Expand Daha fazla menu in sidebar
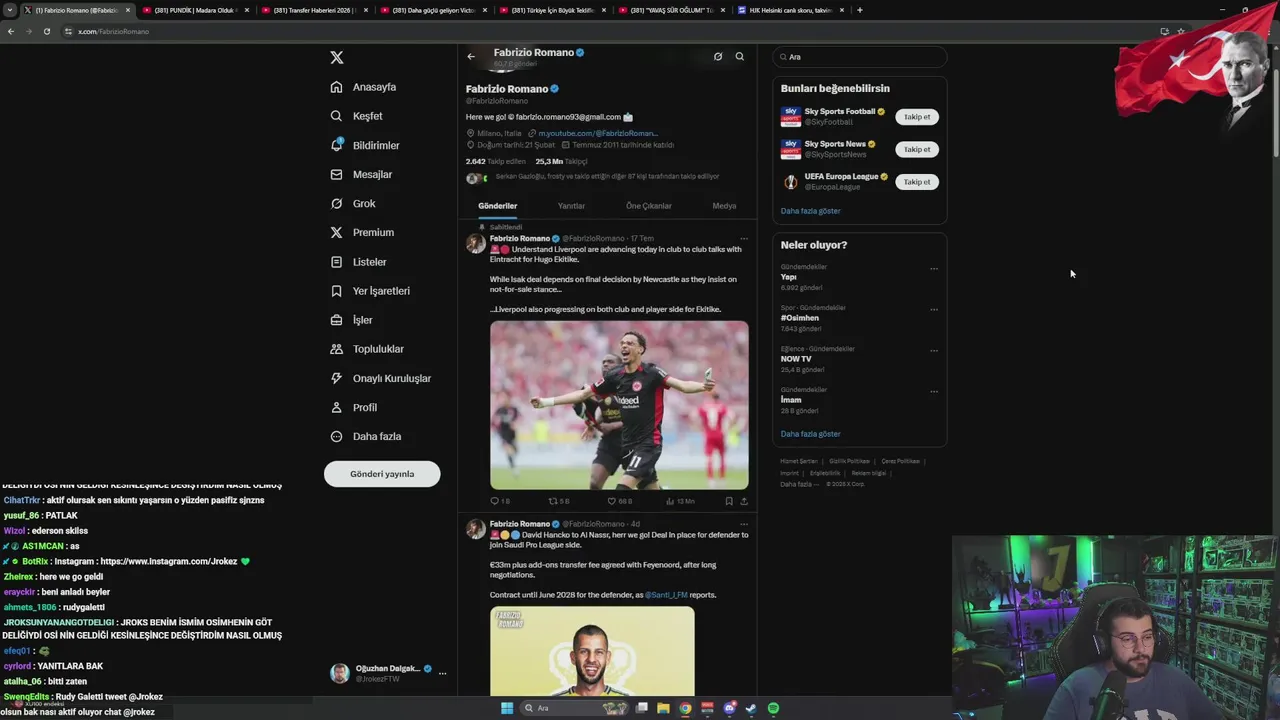 365,436
